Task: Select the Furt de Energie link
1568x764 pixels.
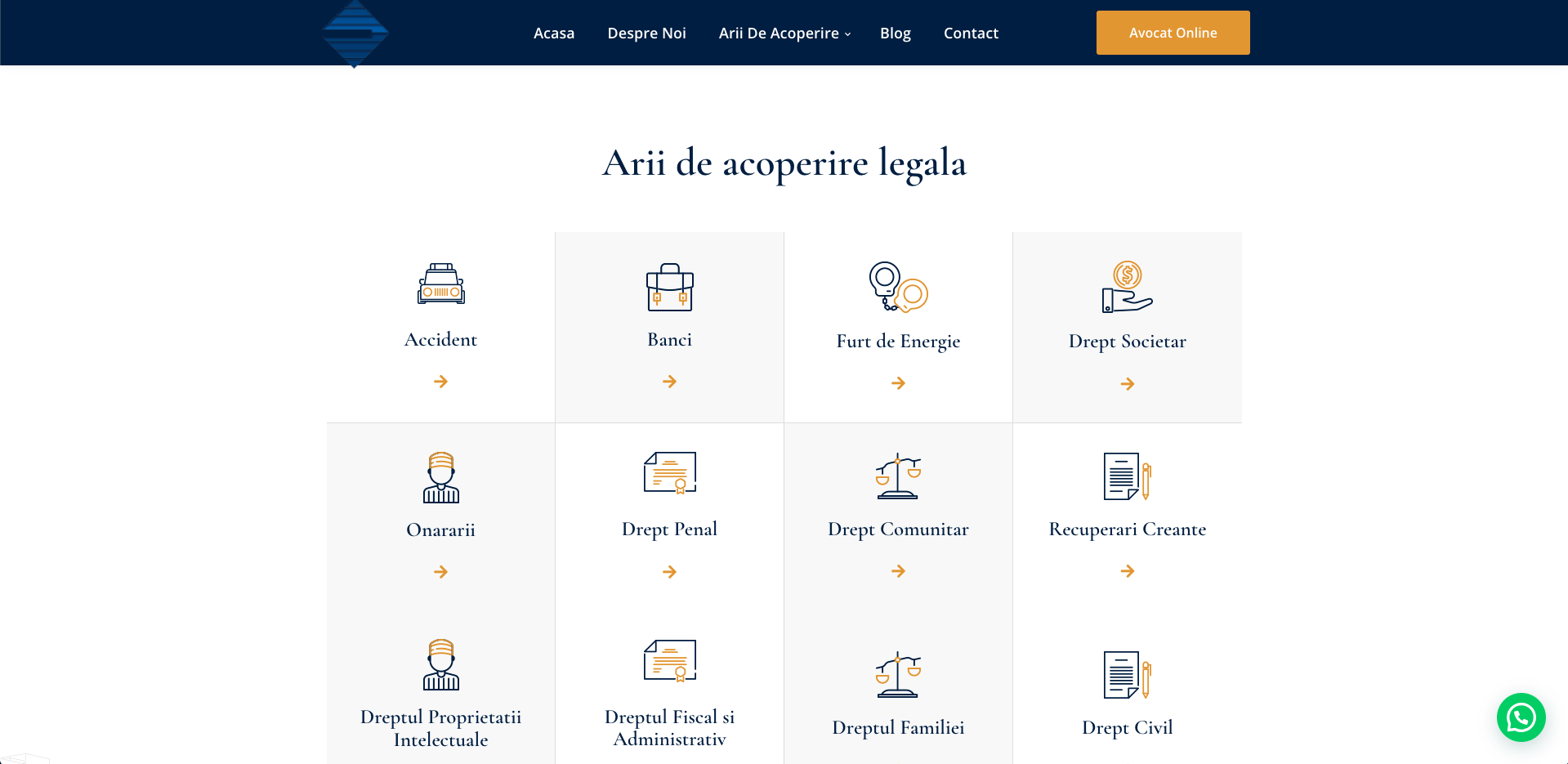Action: [899, 342]
